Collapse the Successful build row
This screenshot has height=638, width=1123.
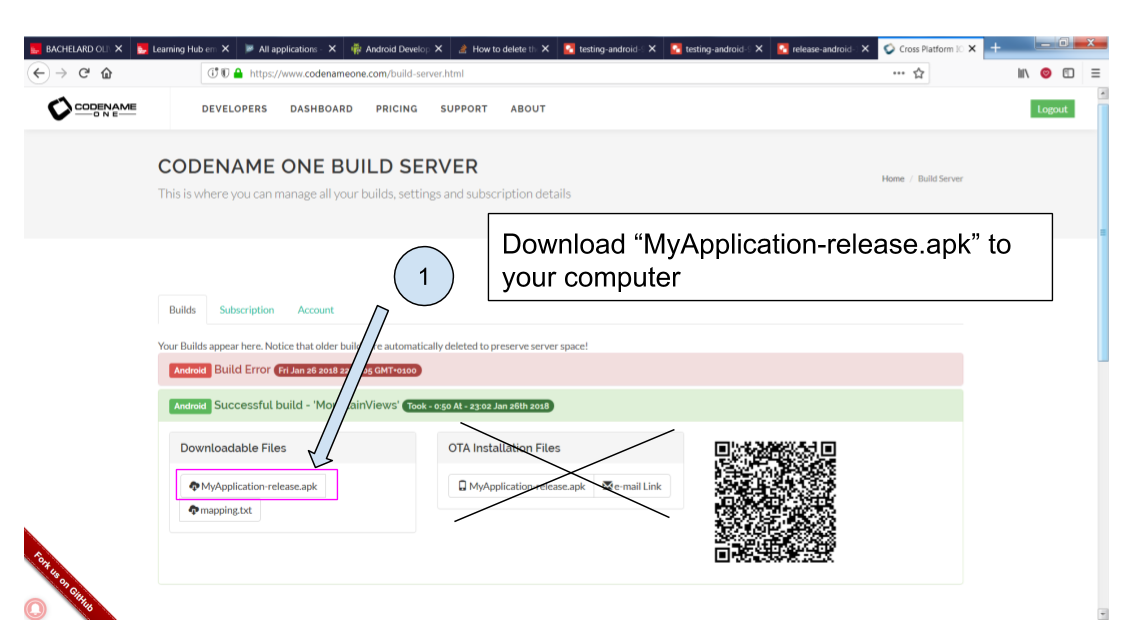560,405
